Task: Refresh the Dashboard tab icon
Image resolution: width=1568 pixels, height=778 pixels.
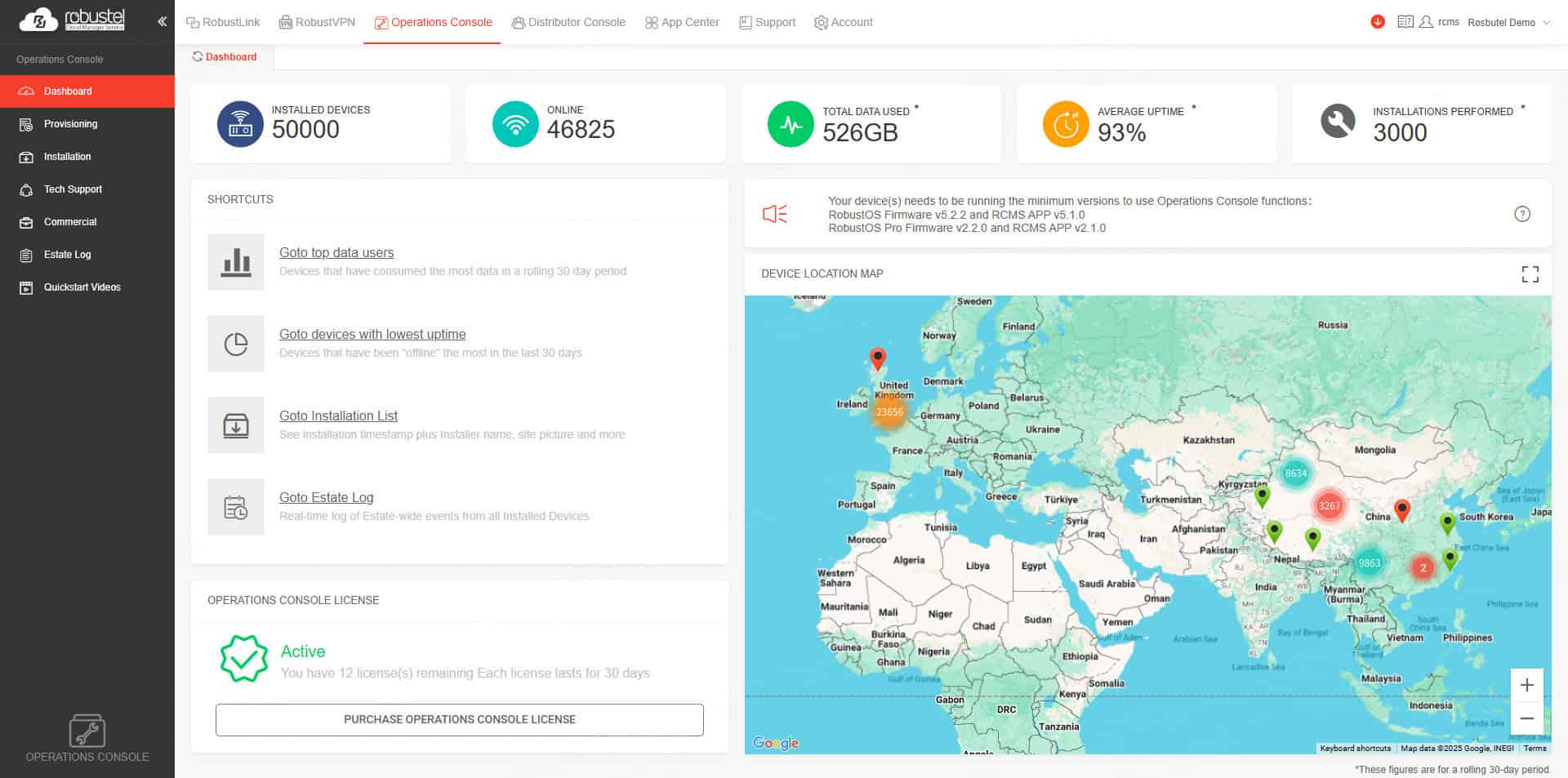Action: coord(198,57)
